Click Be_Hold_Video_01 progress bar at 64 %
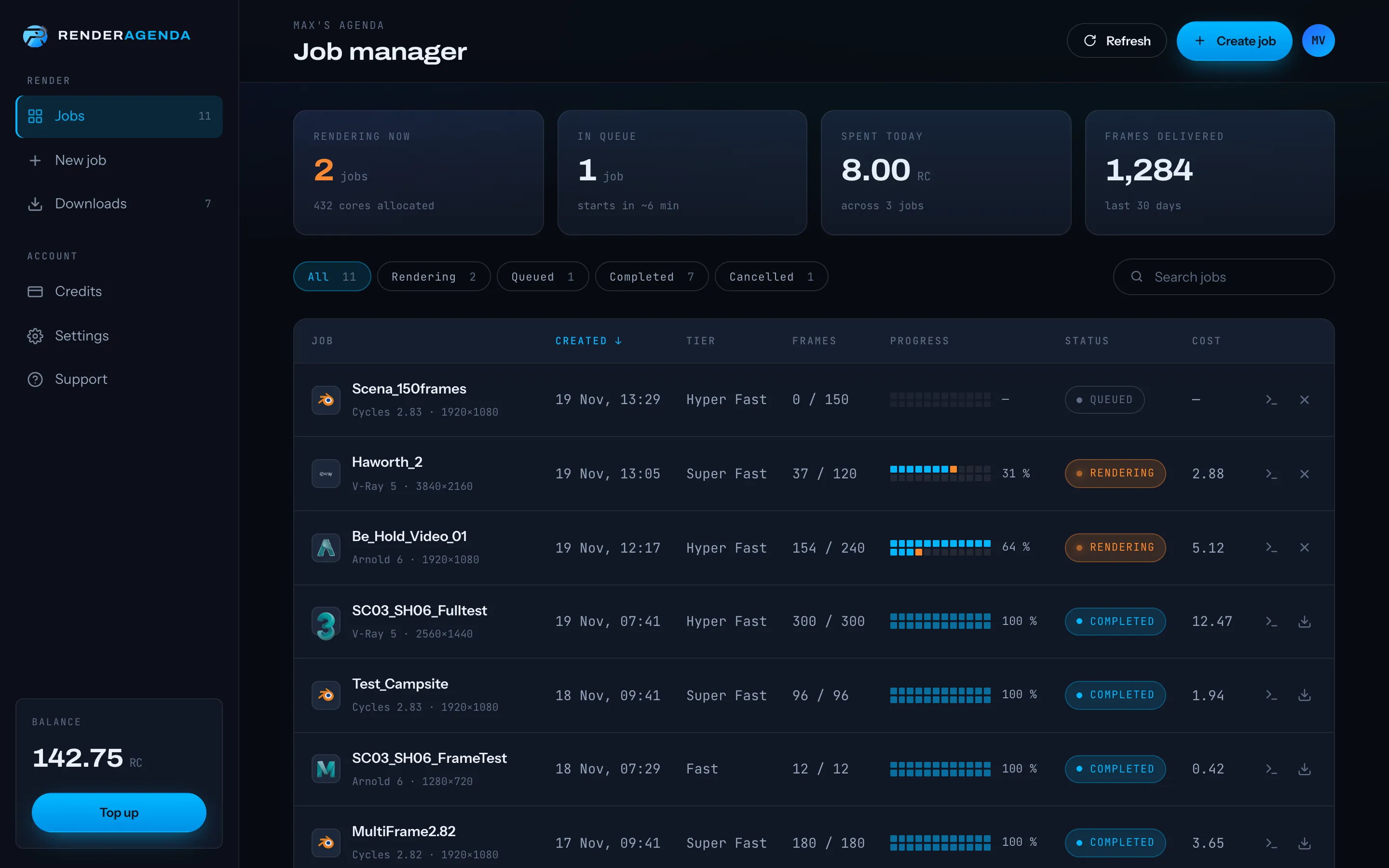The width and height of the screenshot is (1389, 868). click(x=940, y=547)
